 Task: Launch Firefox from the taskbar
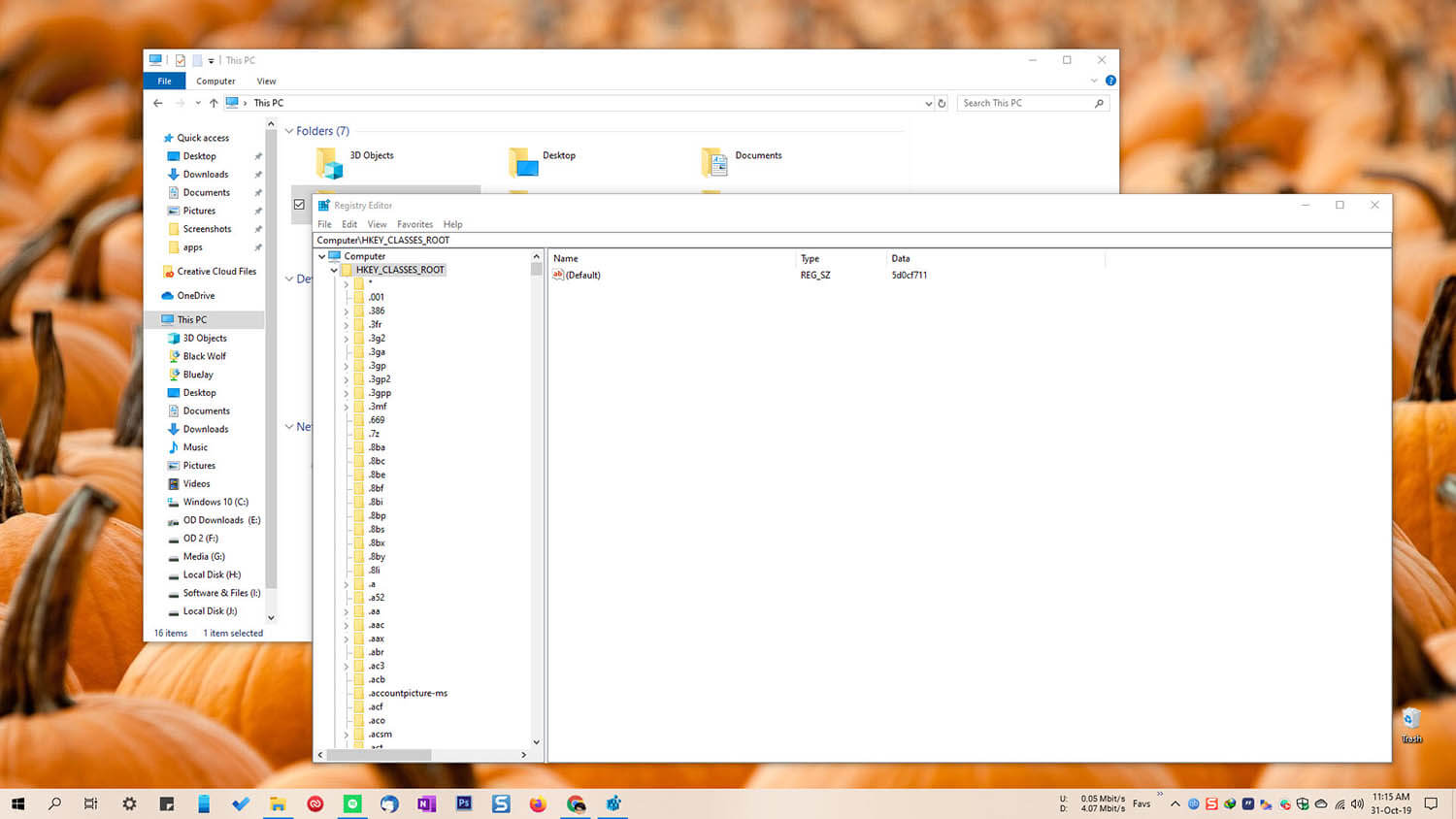(538, 803)
